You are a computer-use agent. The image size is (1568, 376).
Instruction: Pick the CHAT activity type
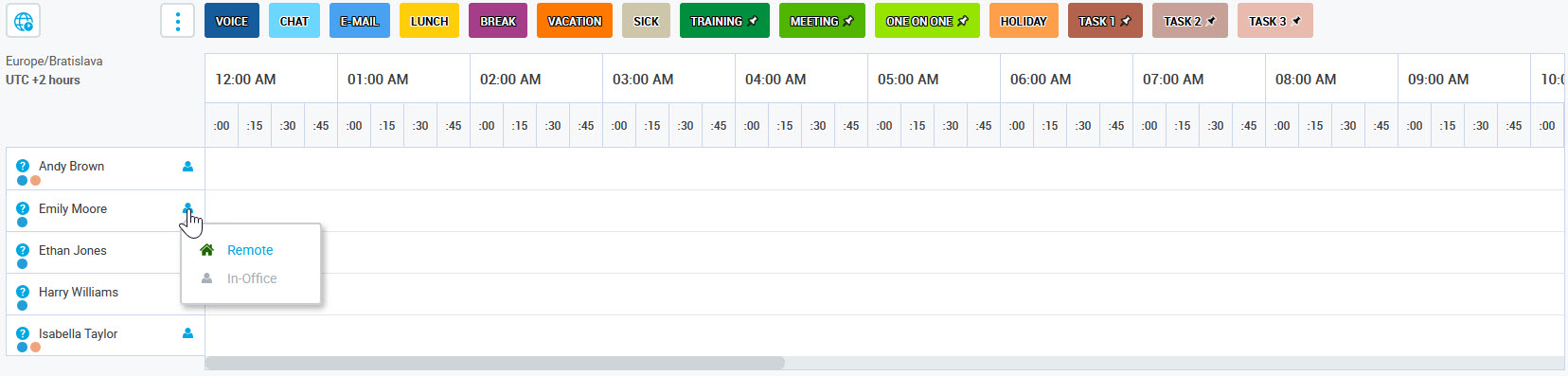pos(294,21)
